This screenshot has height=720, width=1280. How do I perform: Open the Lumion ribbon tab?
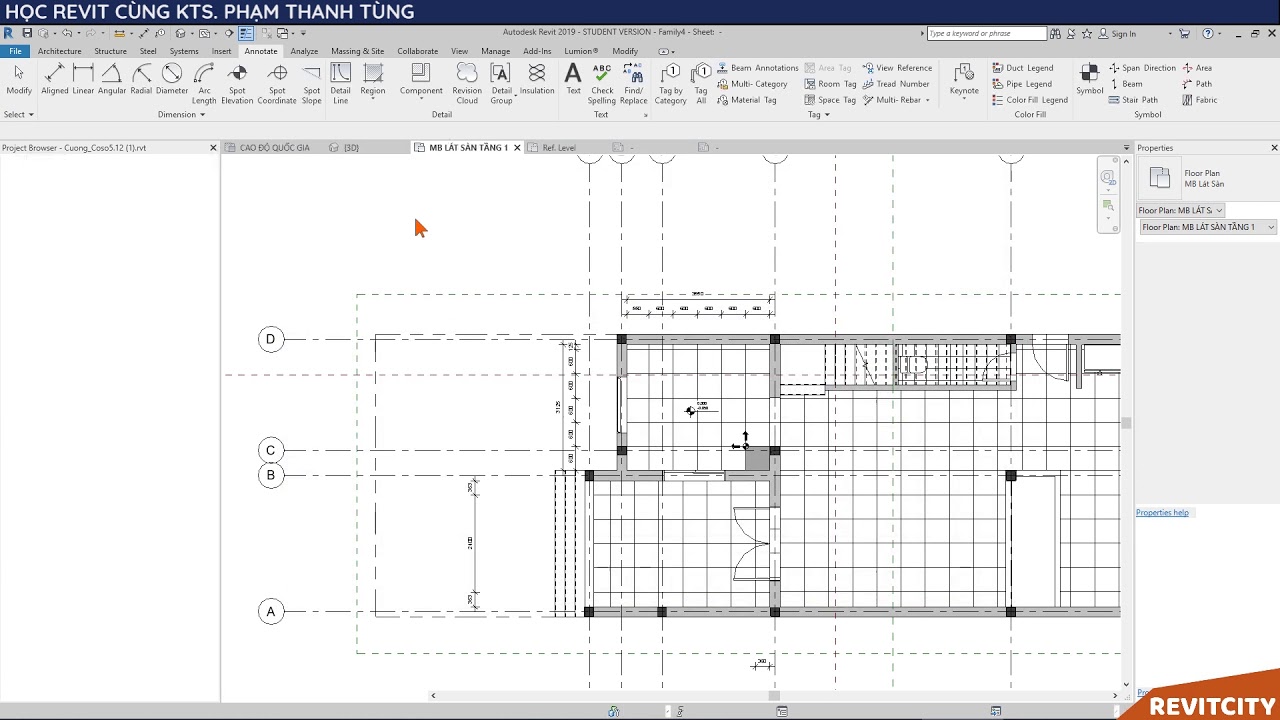(581, 51)
